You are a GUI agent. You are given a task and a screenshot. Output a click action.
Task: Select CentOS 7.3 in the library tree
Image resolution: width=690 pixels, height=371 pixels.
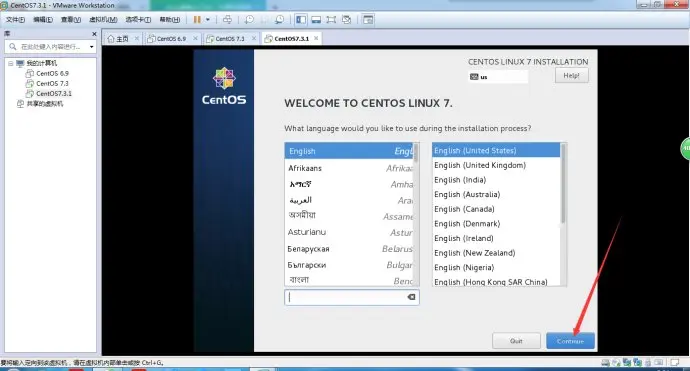(52, 84)
